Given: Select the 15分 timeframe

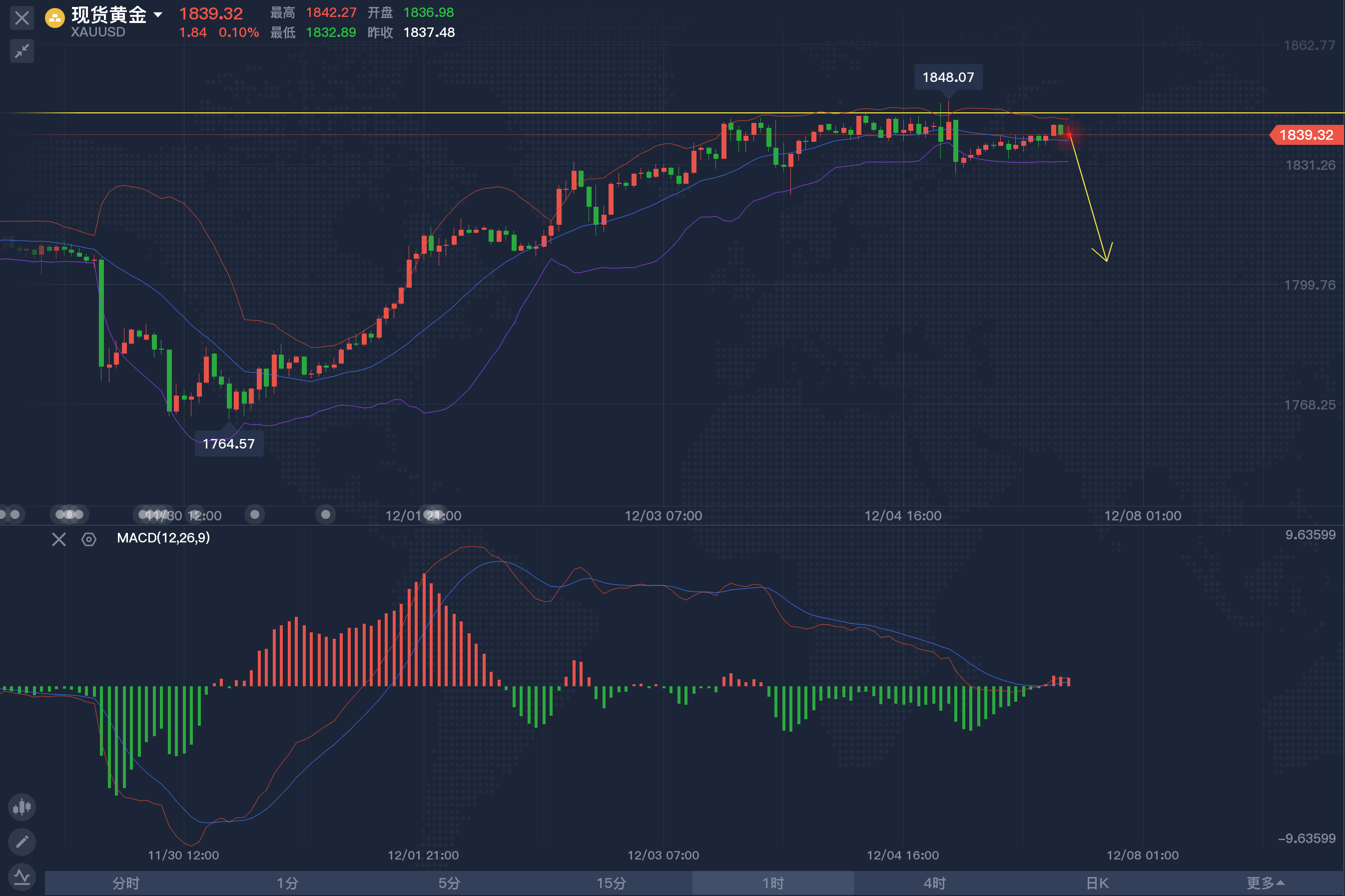Looking at the screenshot, I should 611,883.
